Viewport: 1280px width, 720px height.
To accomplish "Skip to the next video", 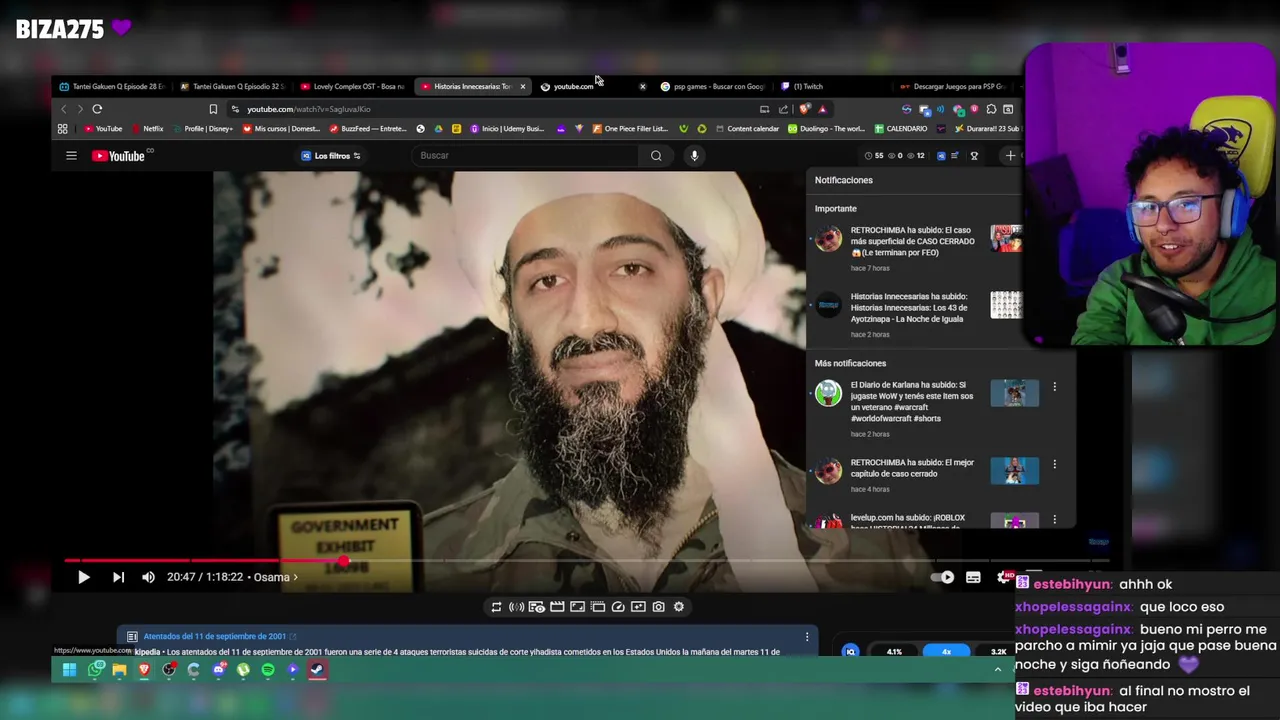I will [x=118, y=577].
